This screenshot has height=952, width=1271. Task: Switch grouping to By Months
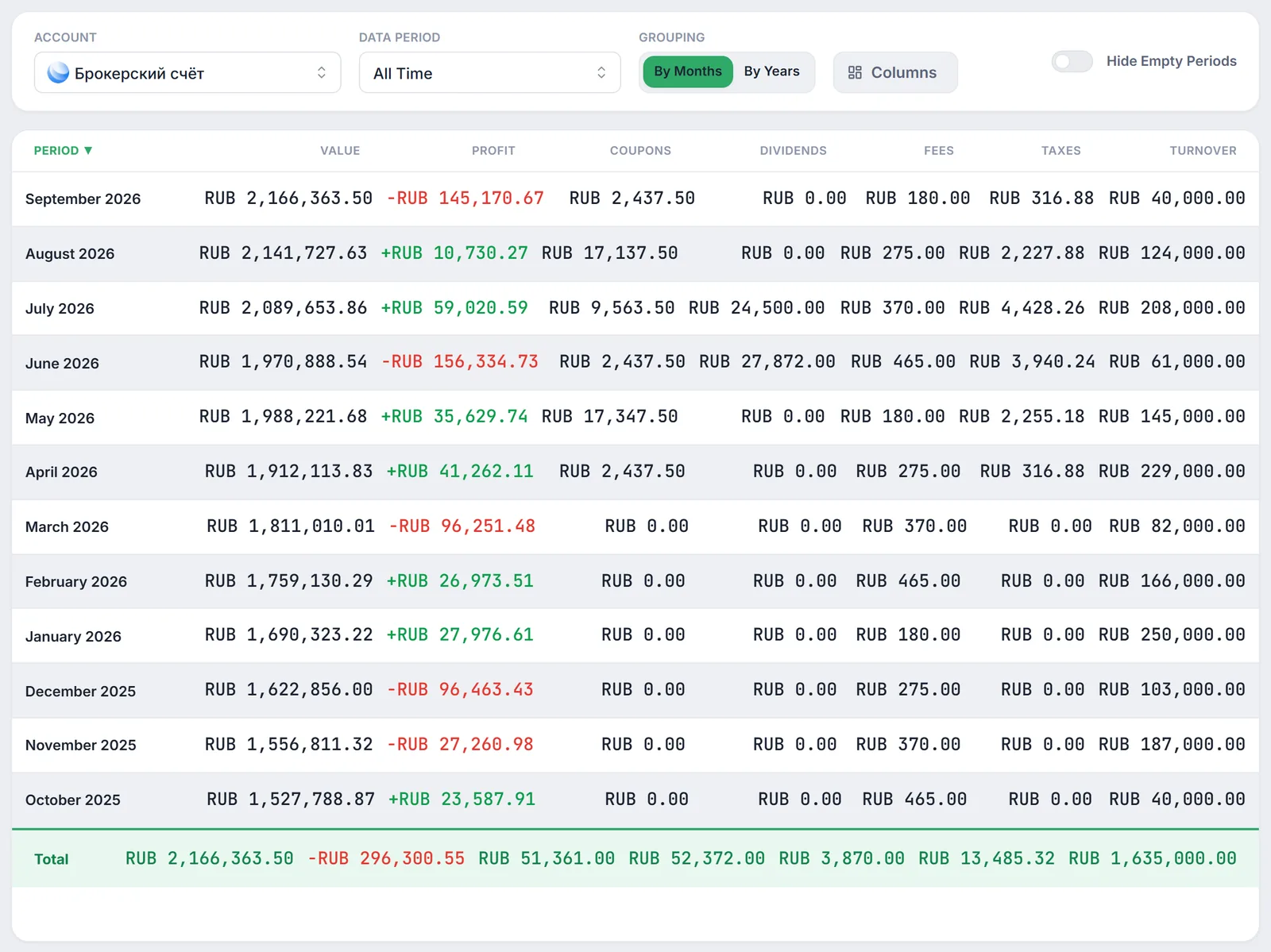click(x=688, y=71)
